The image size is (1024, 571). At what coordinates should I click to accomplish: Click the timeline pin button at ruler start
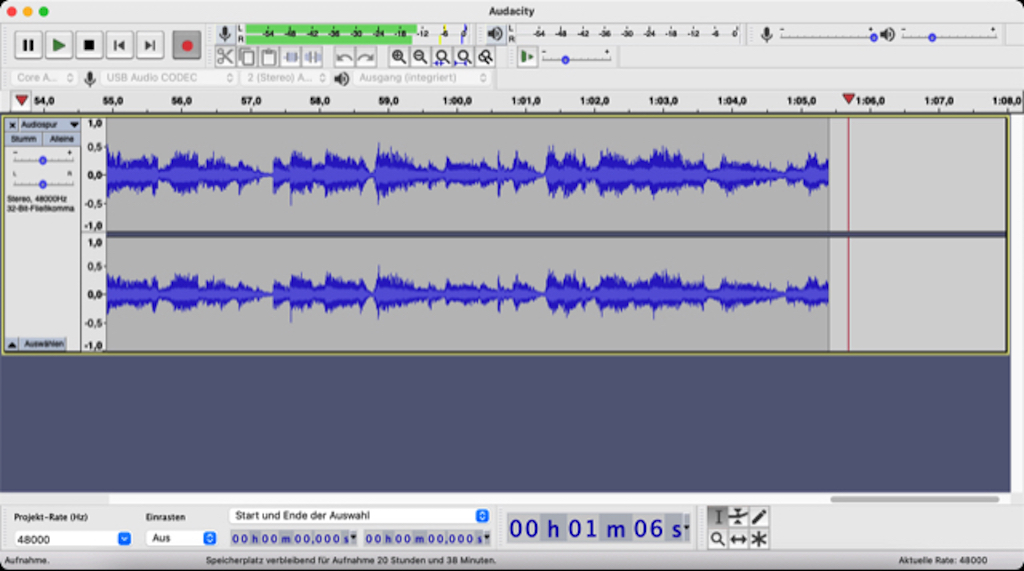(22, 101)
